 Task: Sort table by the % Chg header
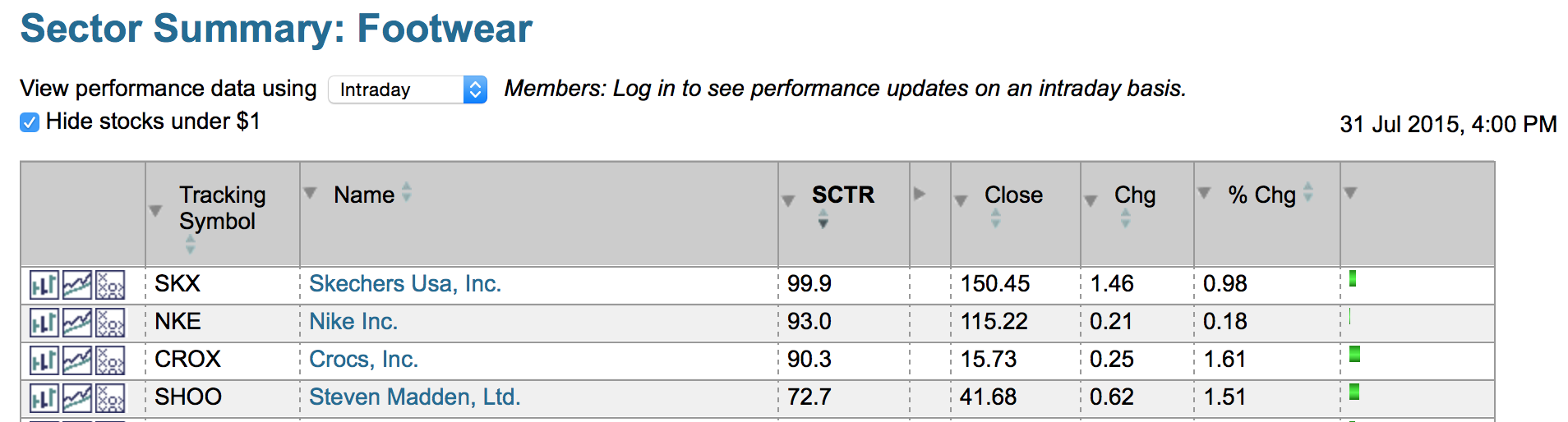point(1261,195)
